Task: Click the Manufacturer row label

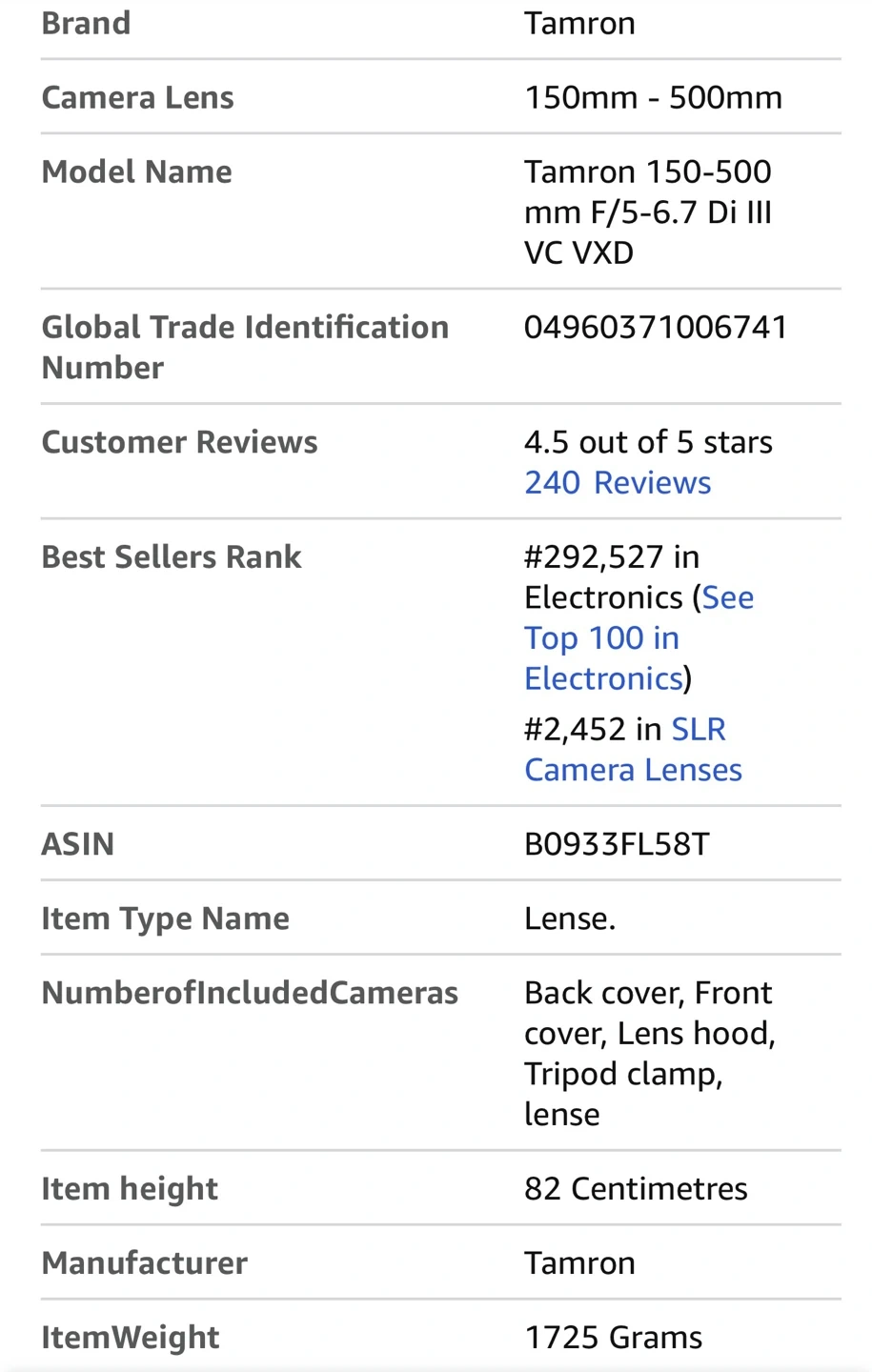Action: pos(145,1263)
